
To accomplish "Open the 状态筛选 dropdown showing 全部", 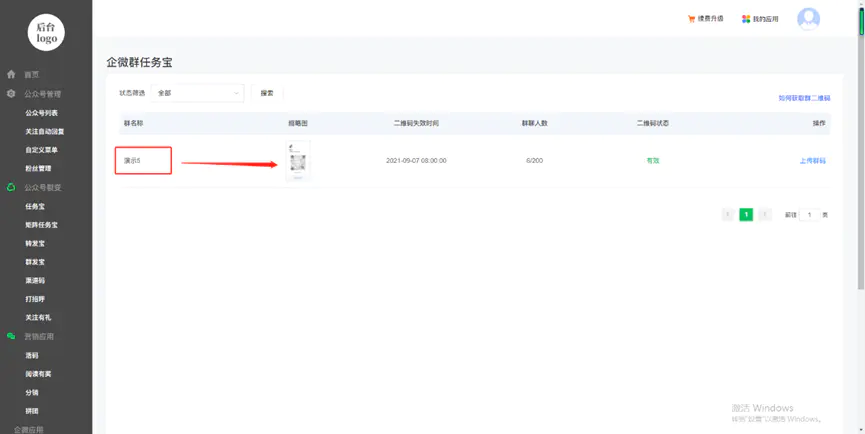I will click(x=198, y=93).
